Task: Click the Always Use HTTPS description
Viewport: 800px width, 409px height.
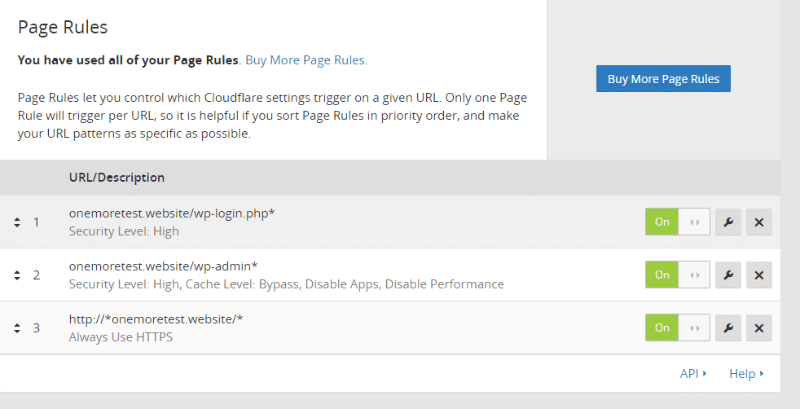Action: 121,337
